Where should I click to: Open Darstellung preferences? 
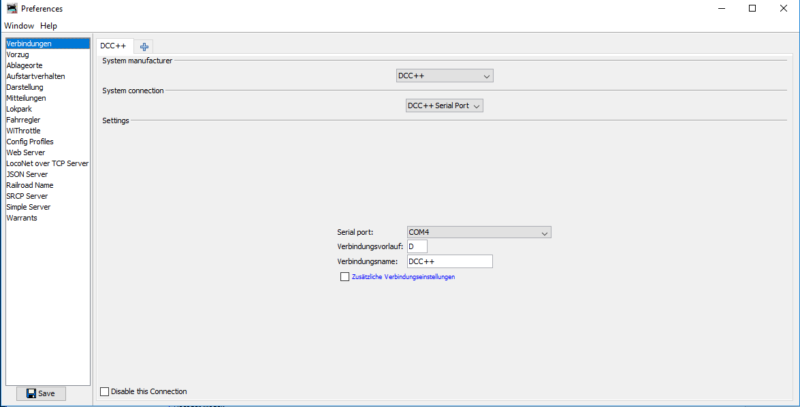click(x=48, y=87)
